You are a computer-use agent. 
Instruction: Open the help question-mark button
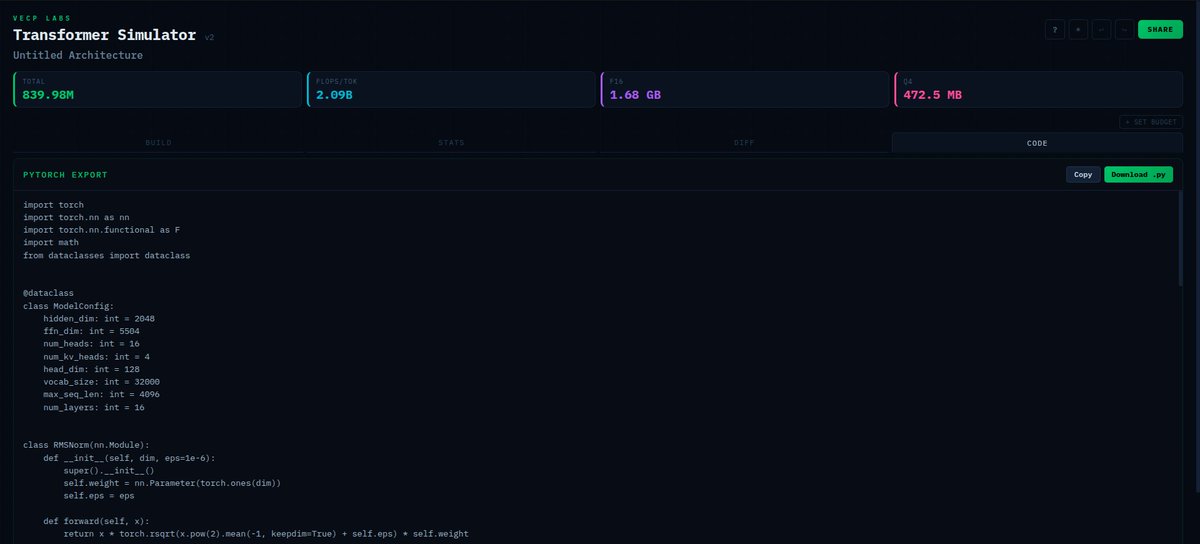1055,30
